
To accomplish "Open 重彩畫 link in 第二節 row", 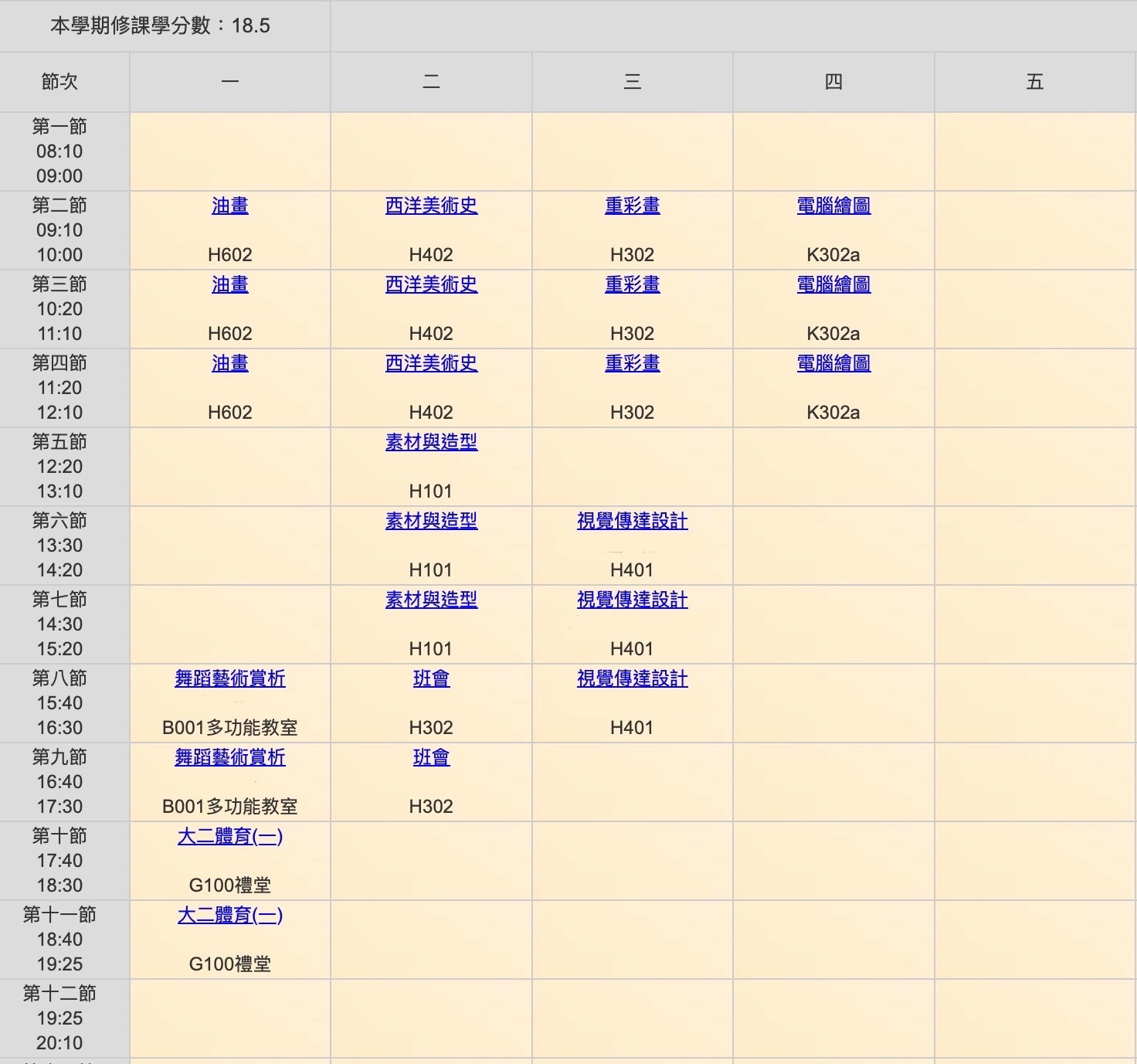I will click(633, 206).
